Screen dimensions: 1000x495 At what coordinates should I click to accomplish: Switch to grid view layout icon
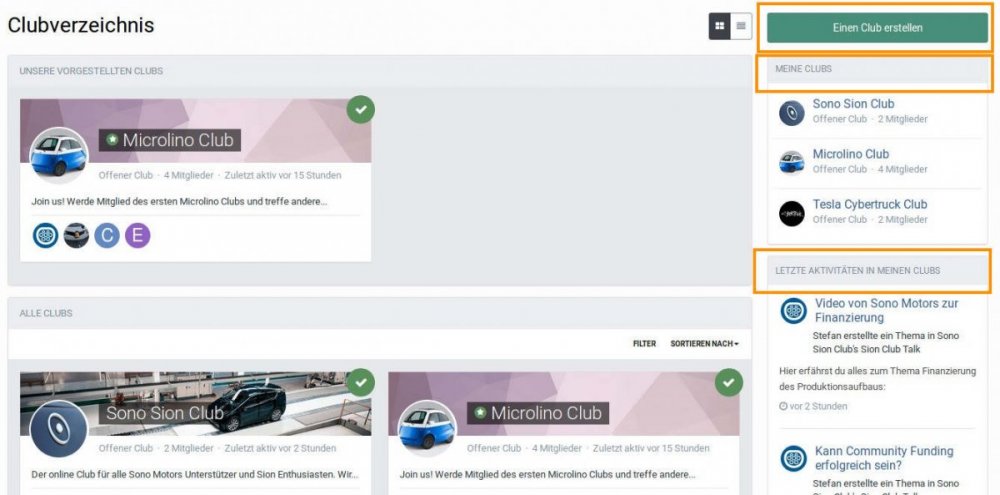(x=719, y=26)
